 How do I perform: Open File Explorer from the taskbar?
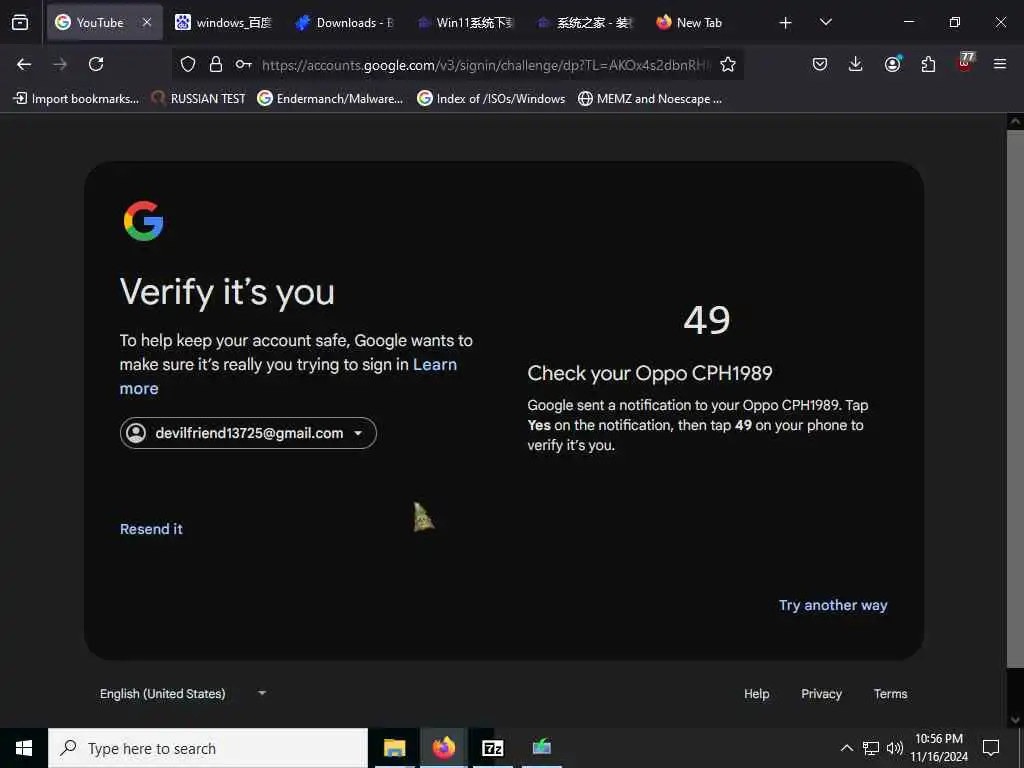tap(394, 748)
